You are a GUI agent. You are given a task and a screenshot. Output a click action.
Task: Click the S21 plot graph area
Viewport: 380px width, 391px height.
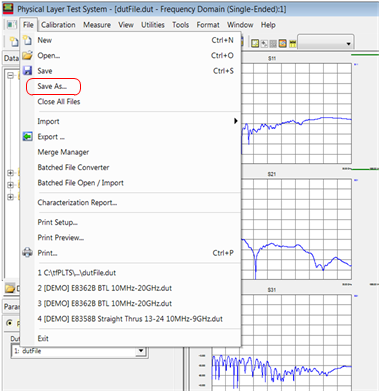pos(296,229)
